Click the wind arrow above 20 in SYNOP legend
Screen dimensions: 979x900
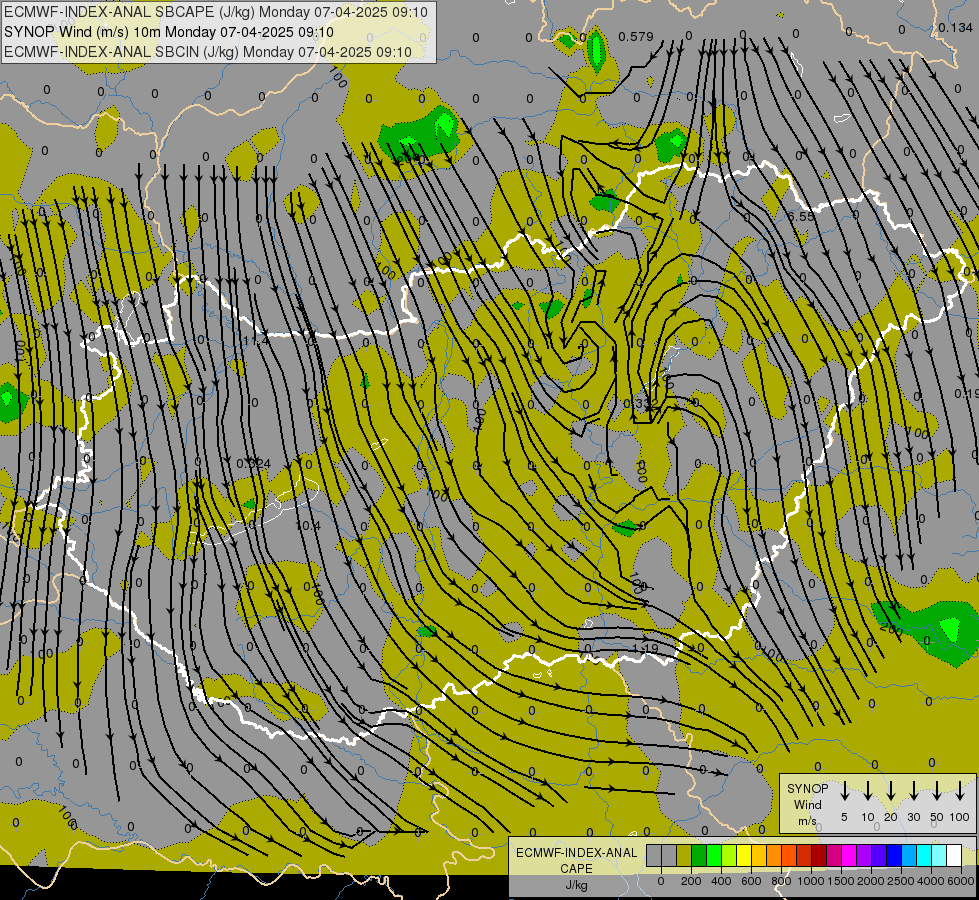(x=890, y=791)
